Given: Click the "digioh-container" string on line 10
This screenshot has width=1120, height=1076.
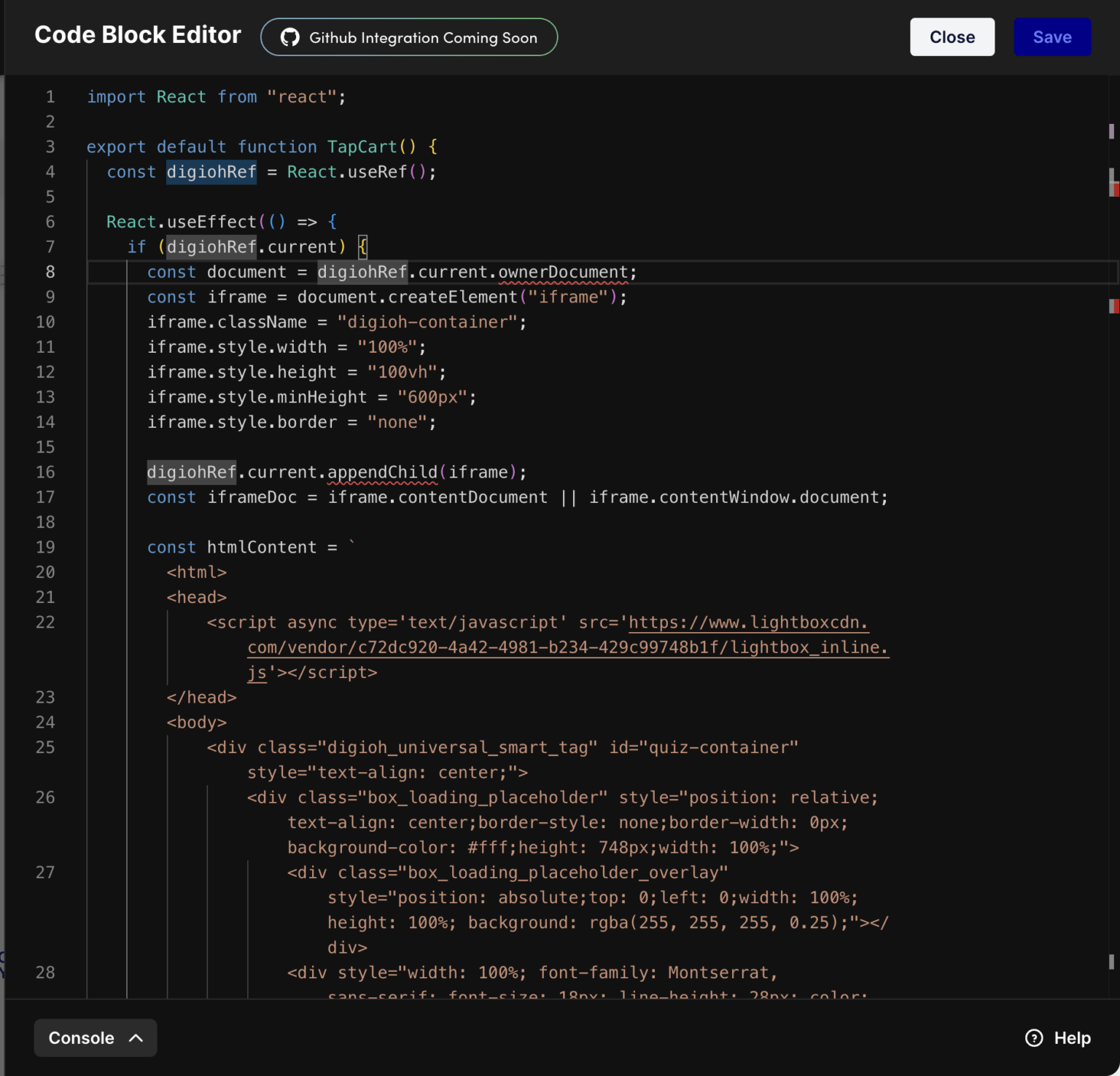Looking at the screenshot, I should click(x=427, y=322).
